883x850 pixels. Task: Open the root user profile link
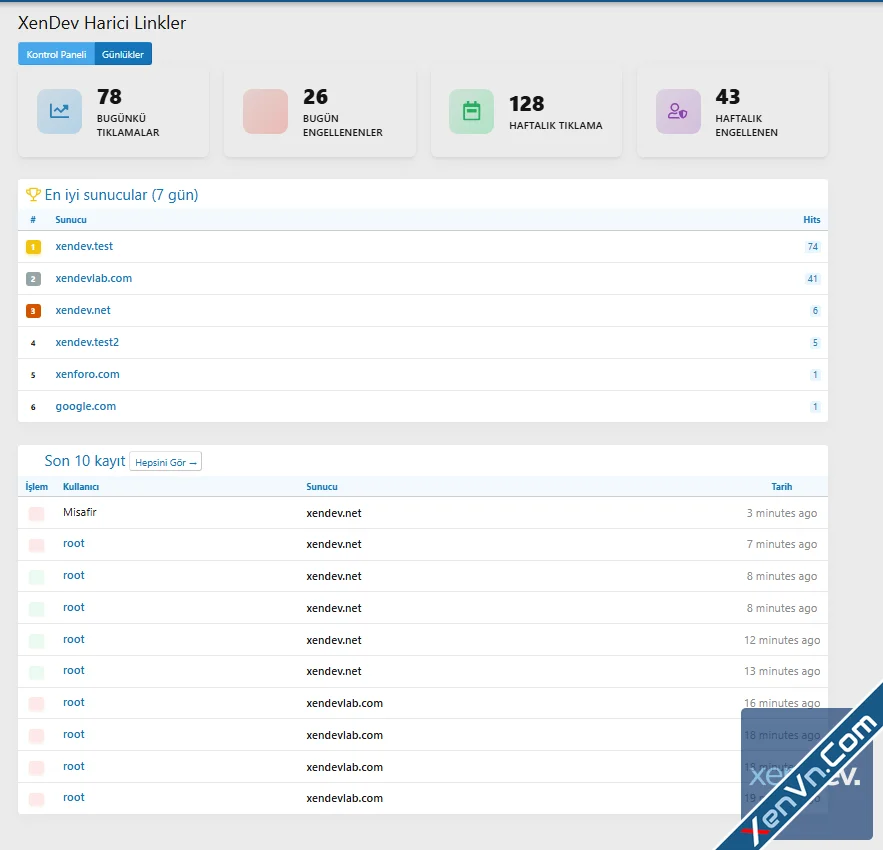73,543
